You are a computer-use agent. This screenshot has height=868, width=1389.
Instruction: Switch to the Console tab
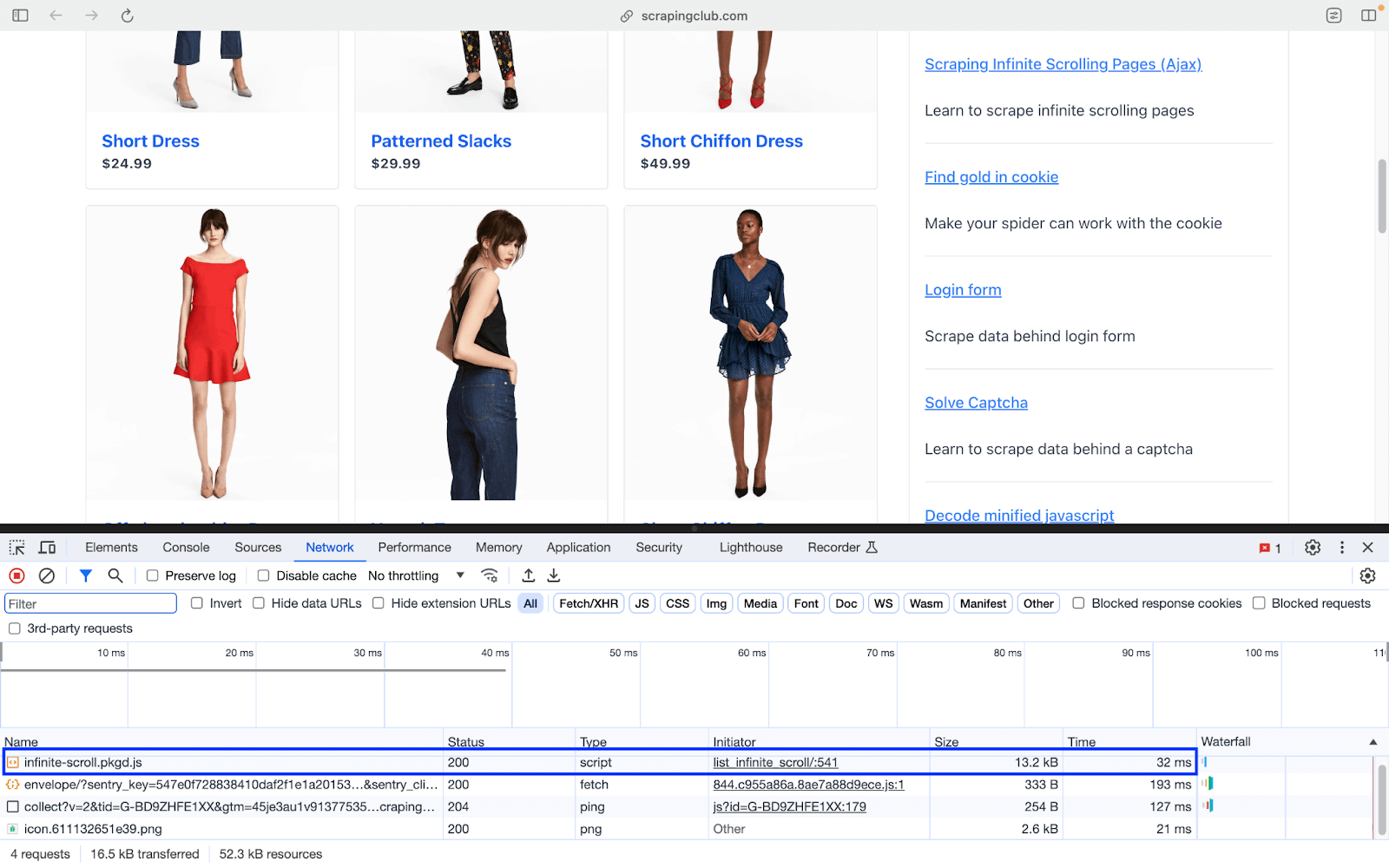185,547
